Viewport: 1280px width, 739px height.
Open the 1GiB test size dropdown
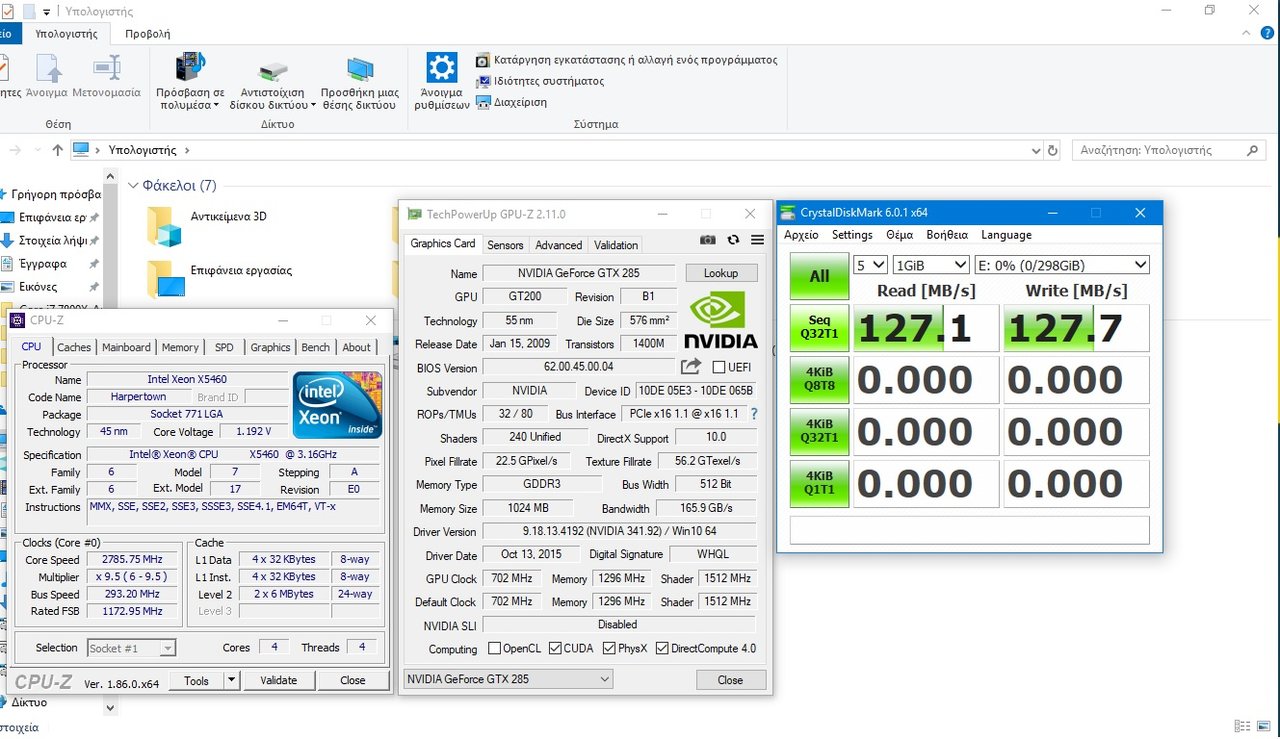point(931,265)
